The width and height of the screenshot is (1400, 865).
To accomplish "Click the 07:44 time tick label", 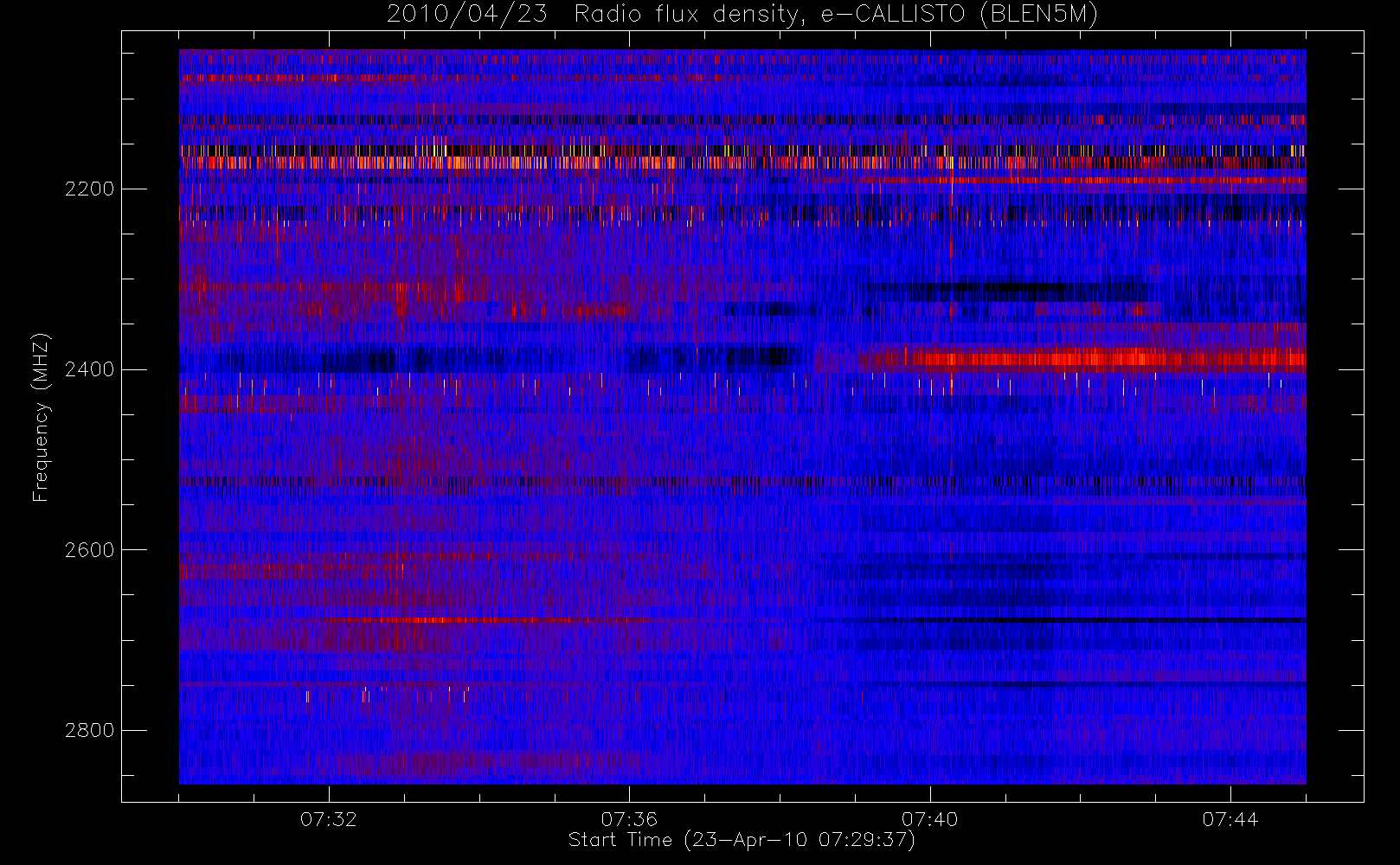I will (x=1230, y=819).
